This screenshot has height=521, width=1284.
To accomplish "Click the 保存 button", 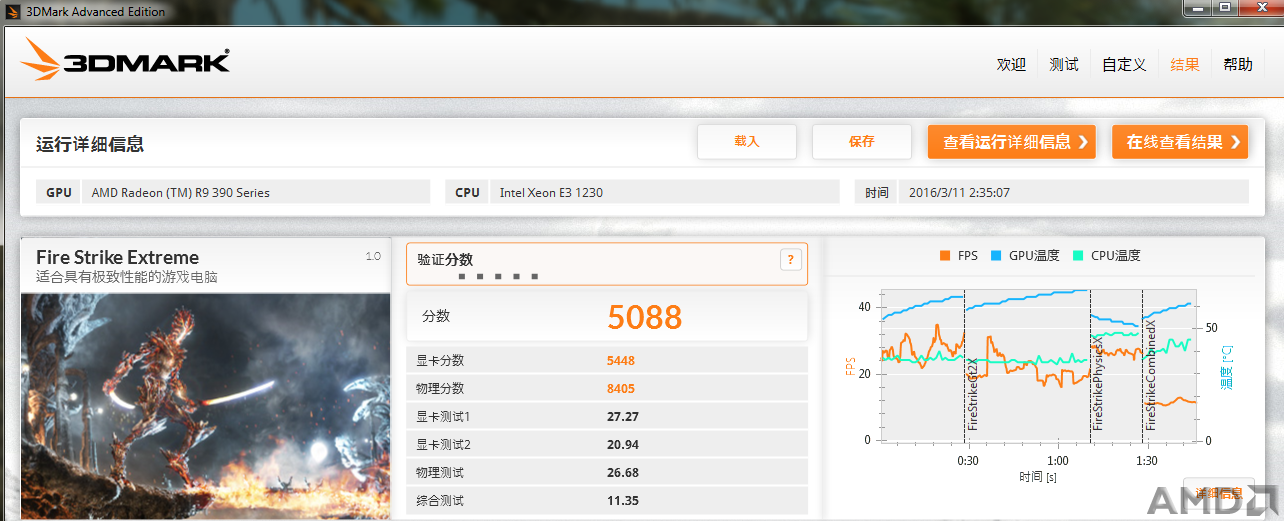I will [x=862, y=142].
